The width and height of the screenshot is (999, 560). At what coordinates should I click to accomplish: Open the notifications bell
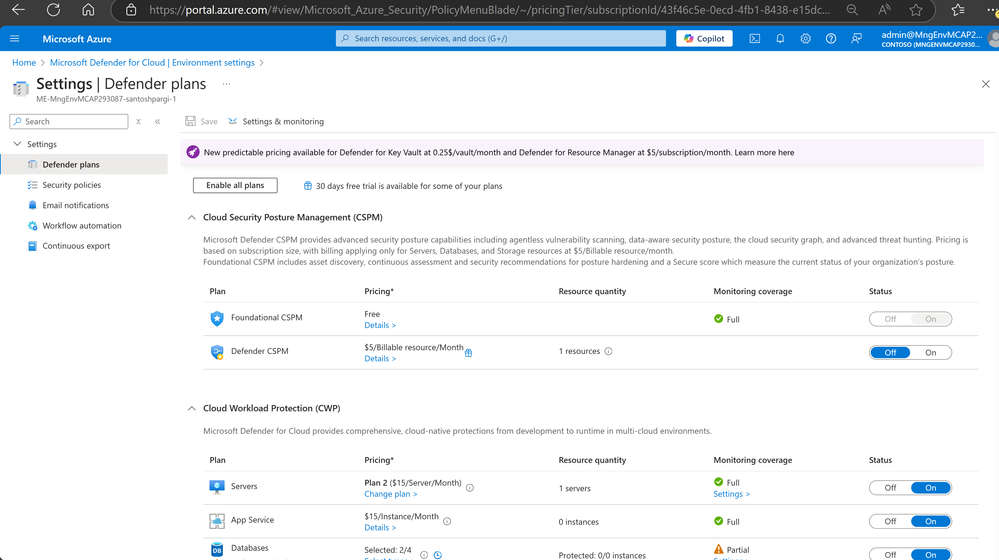click(780, 39)
